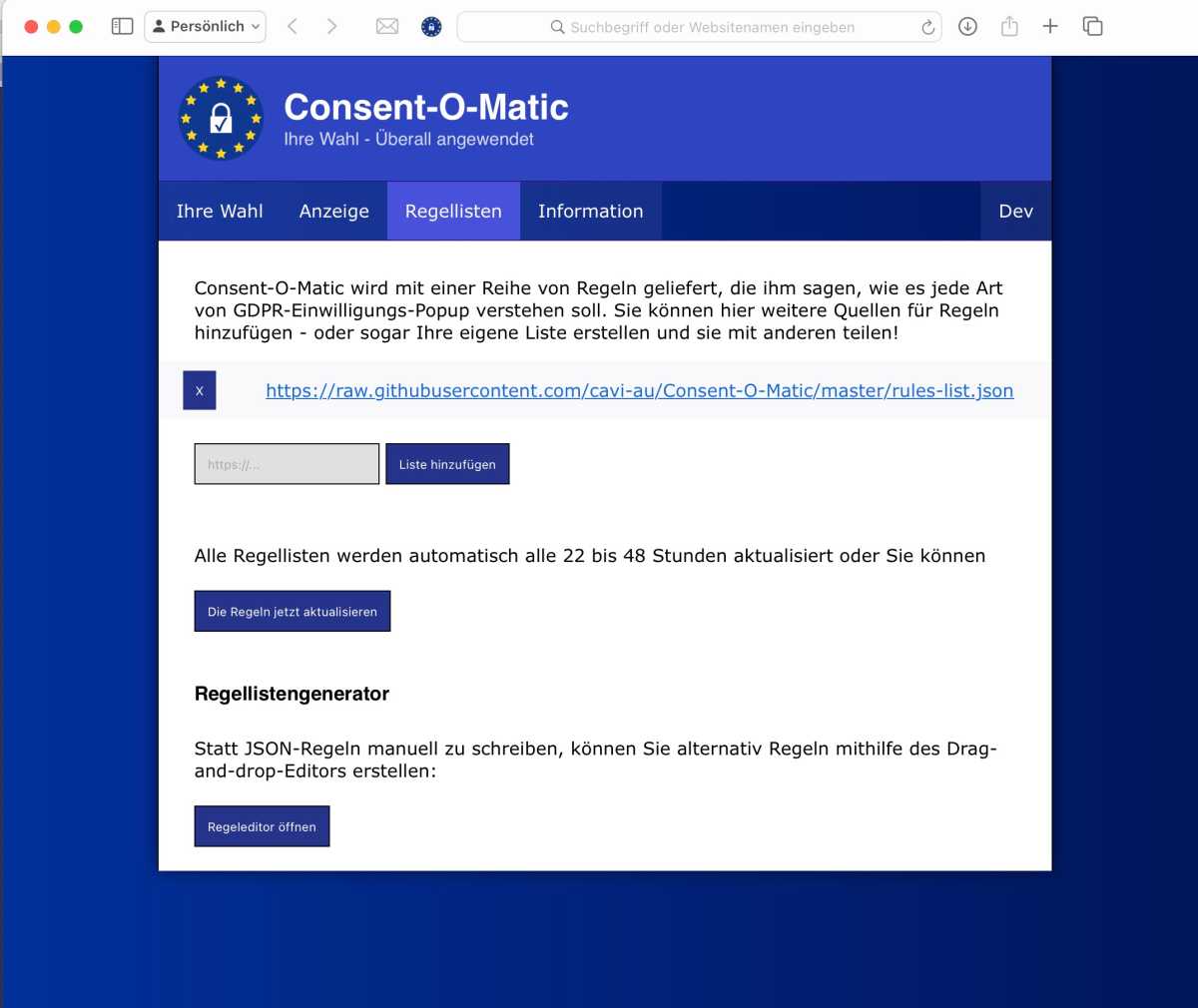1198x1008 pixels.
Task: Remove rule list with the X button
Action: (200, 391)
